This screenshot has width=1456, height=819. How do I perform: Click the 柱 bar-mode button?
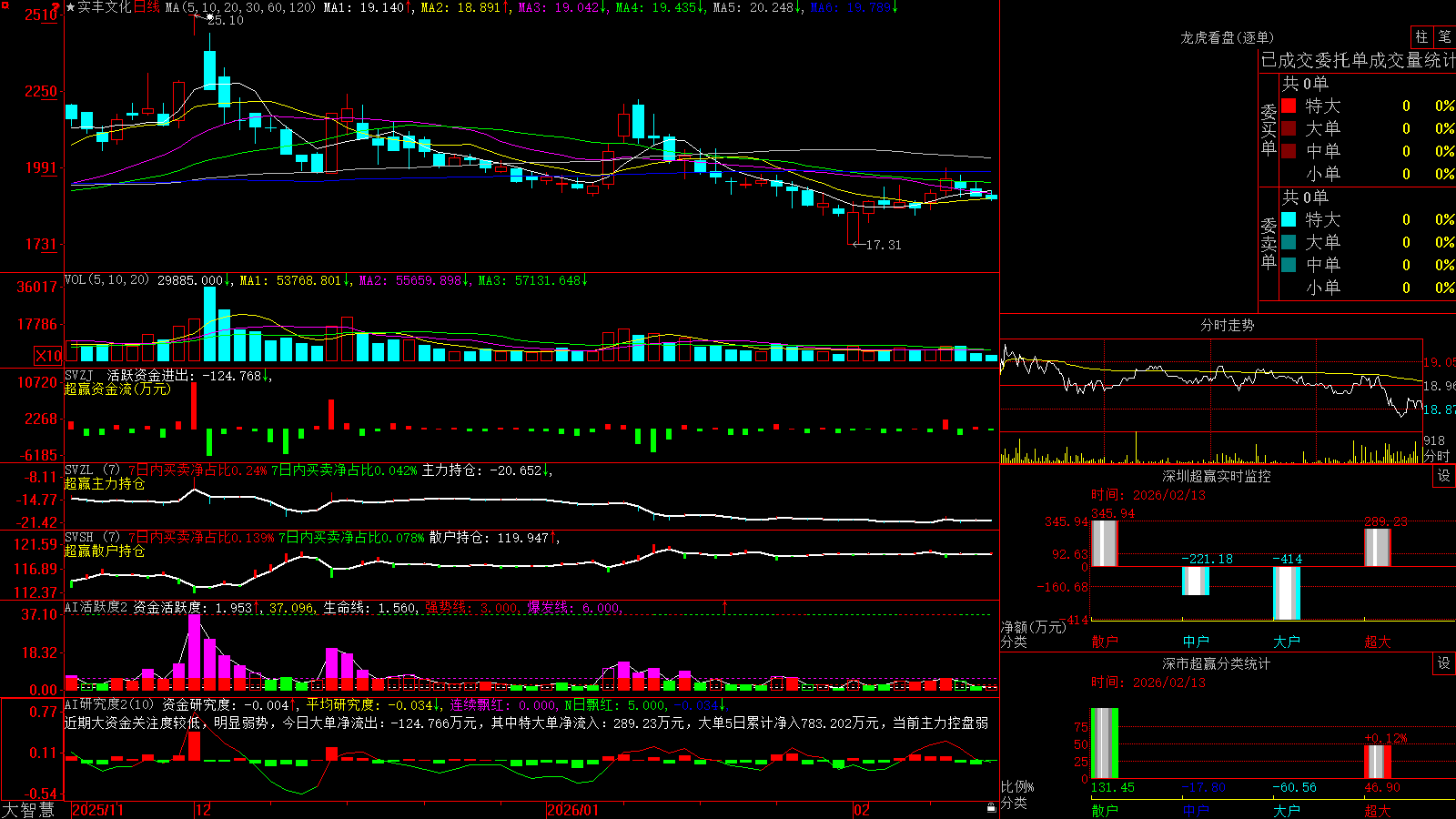click(x=1421, y=37)
